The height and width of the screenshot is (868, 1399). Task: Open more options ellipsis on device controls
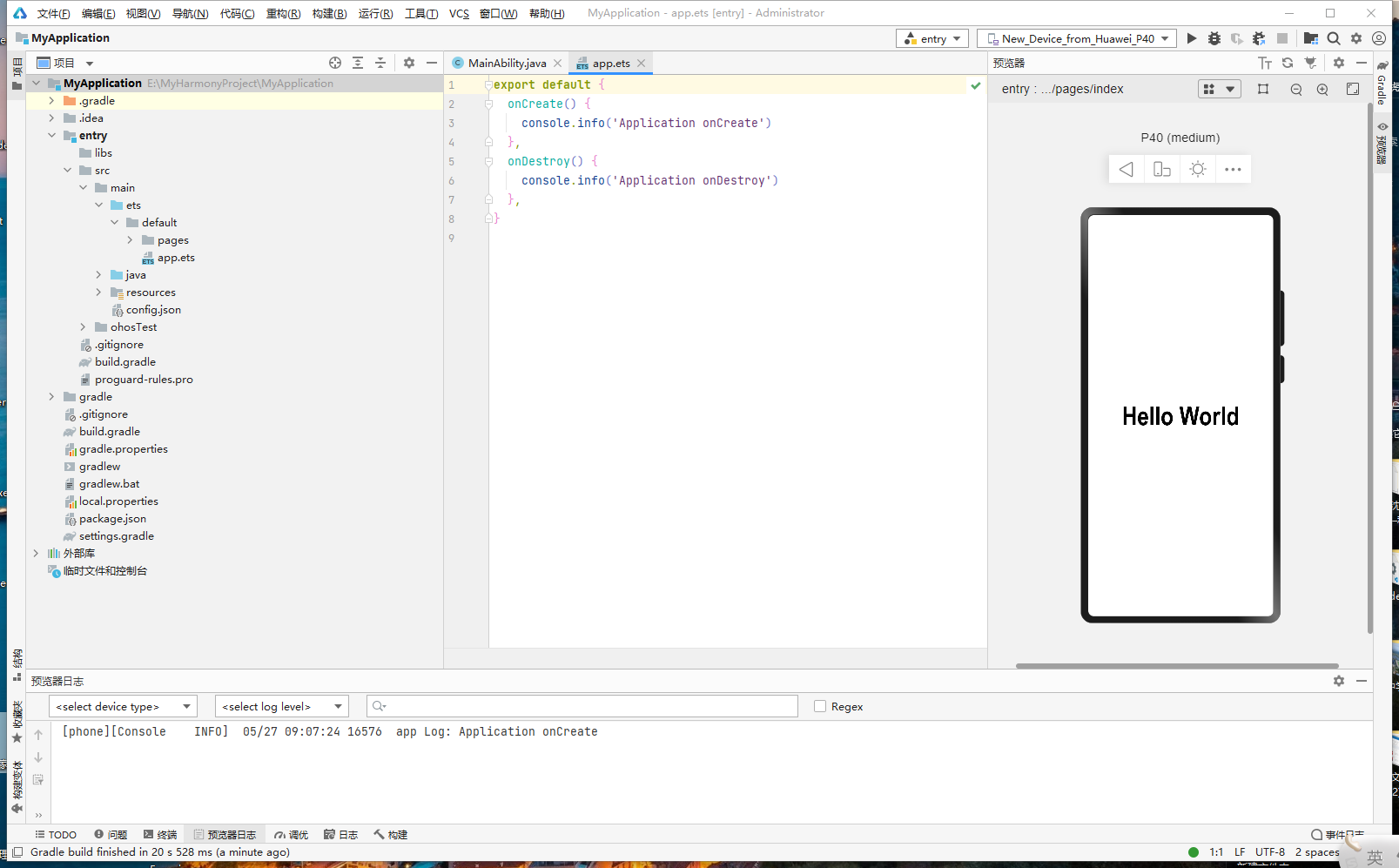click(x=1233, y=169)
